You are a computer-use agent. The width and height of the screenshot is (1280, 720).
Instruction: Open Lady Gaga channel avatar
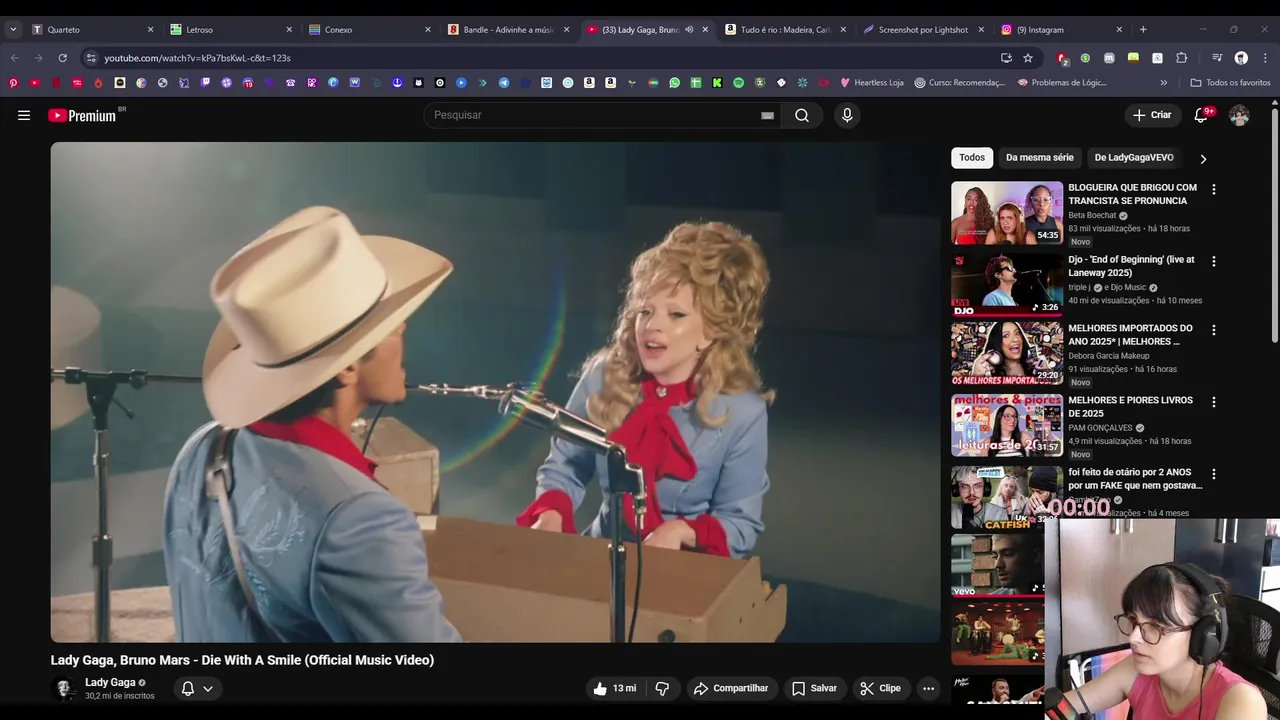pyautogui.click(x=64, y=688)
